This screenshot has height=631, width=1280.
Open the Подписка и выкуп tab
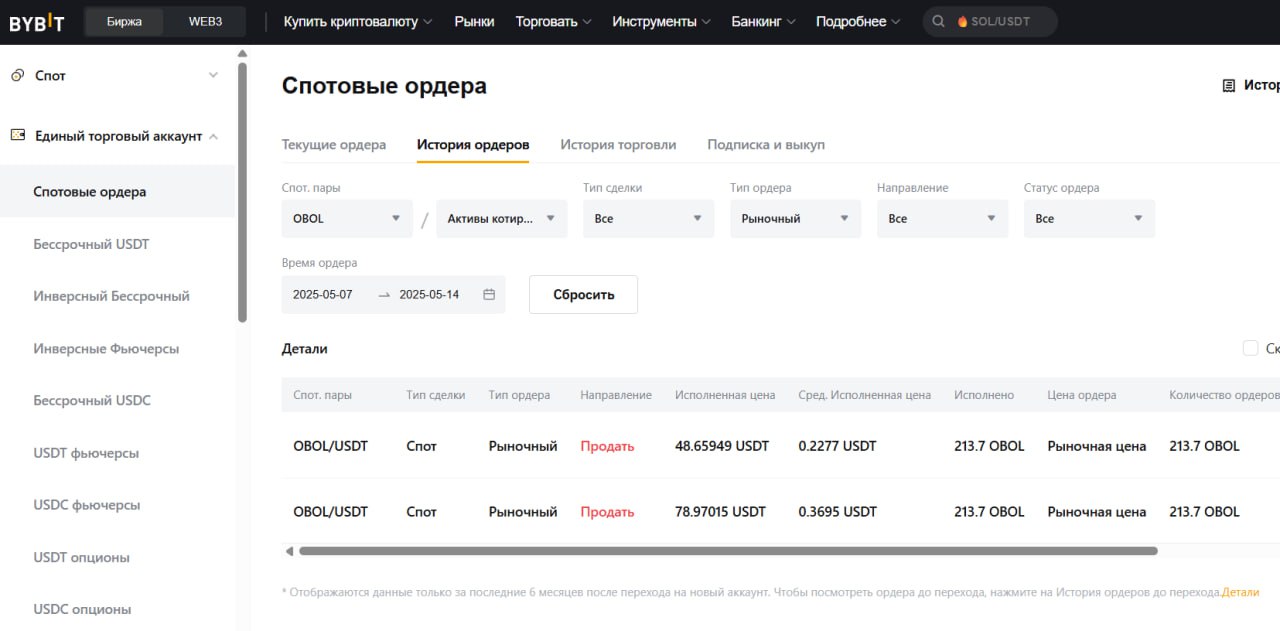[x=766, y=145]
